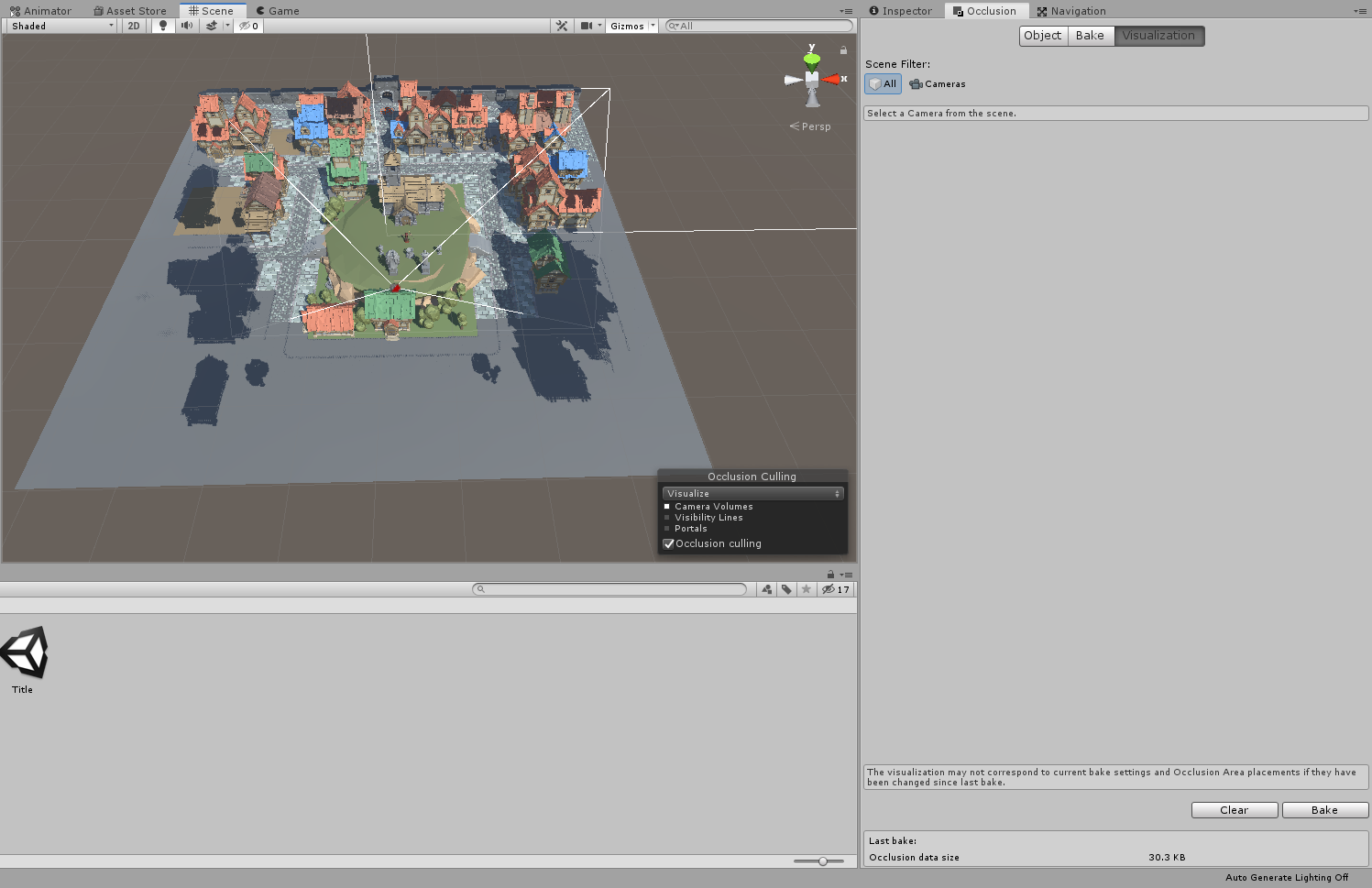This screenshot has width=1372, height=888.
Task: Toggle 2D scene view mode
Action: (134, 26)
